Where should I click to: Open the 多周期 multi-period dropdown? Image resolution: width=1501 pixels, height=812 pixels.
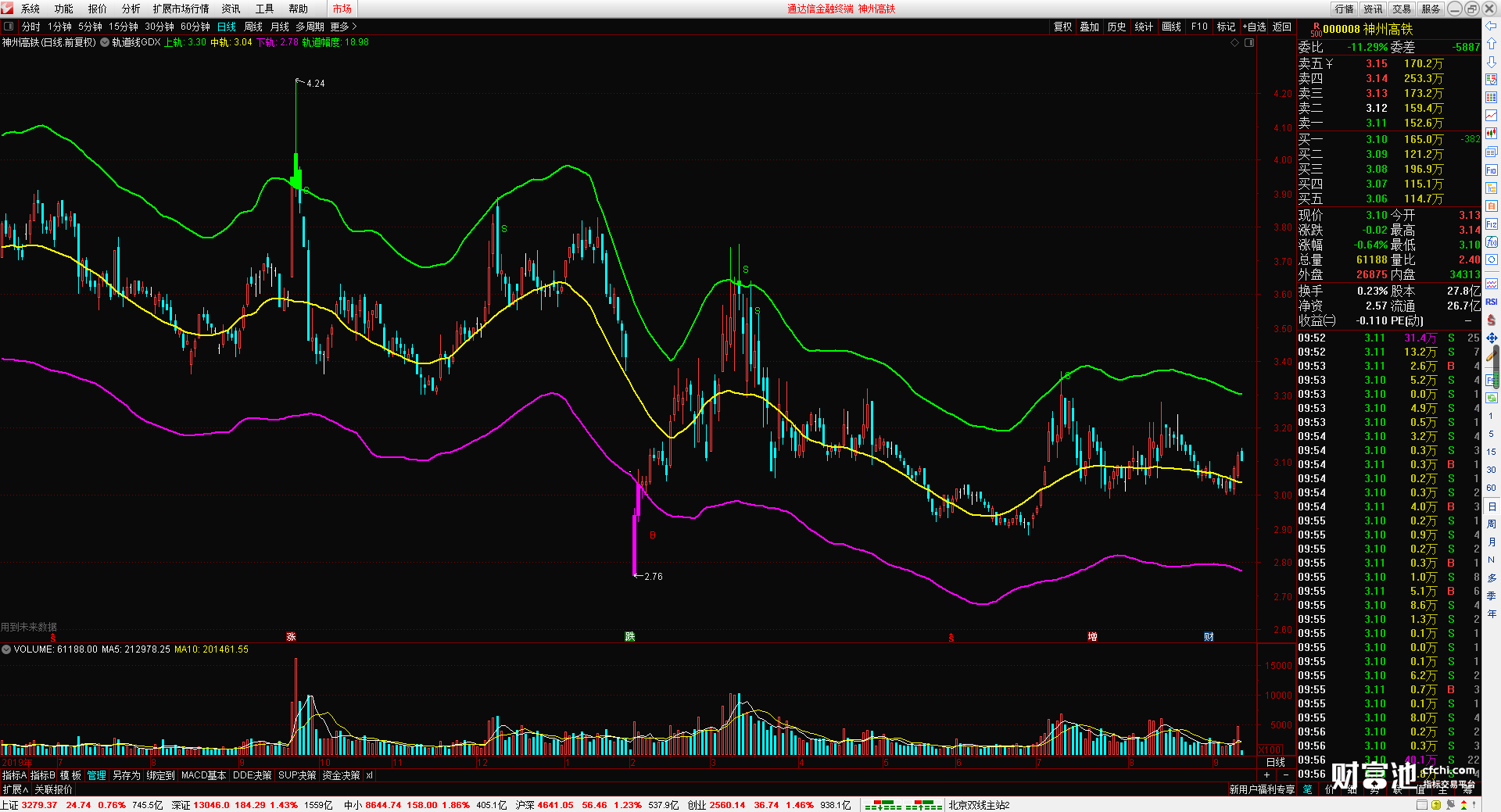tap(310, 27)
